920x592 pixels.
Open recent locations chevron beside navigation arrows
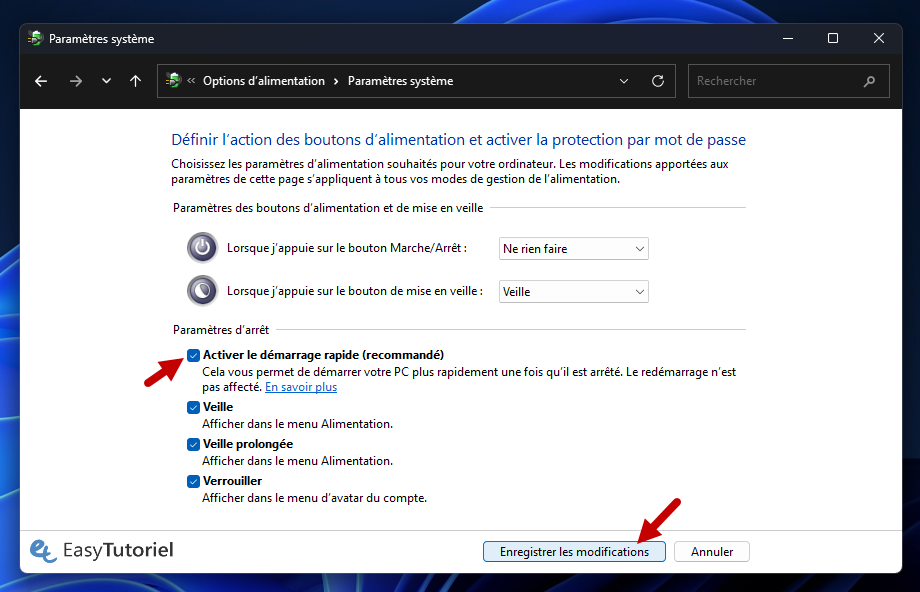106,81
